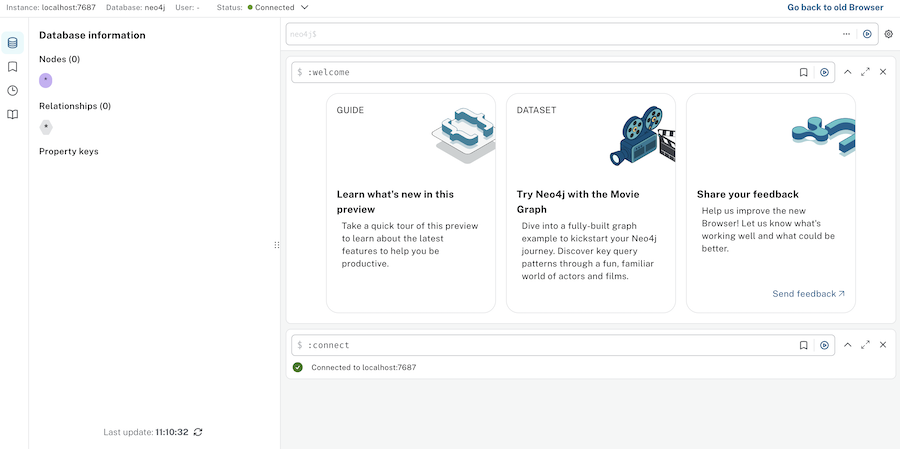Open the settings gear next to editor
Viewport: 900px width, 449px height.
889,34
